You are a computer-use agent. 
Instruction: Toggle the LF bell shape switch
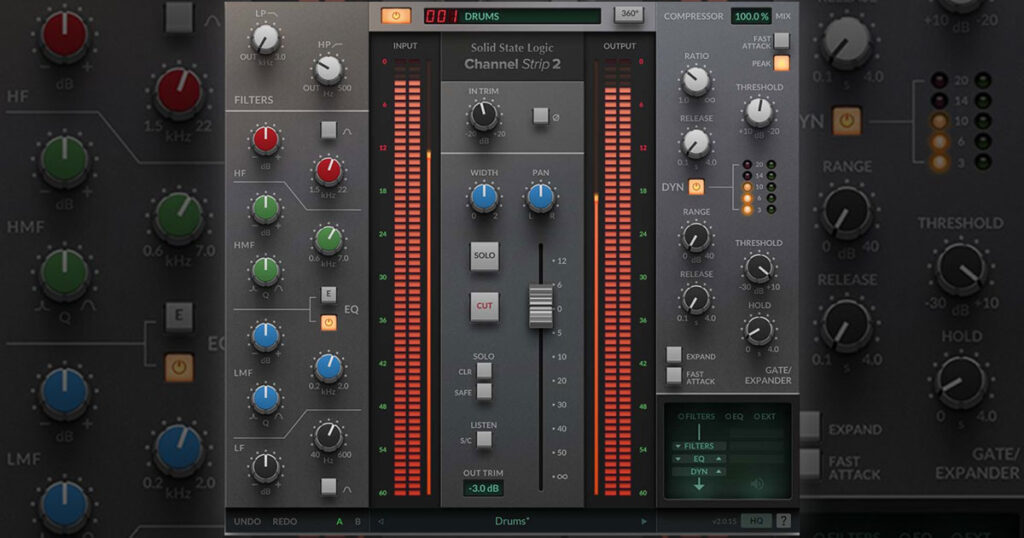pos(328,486)
